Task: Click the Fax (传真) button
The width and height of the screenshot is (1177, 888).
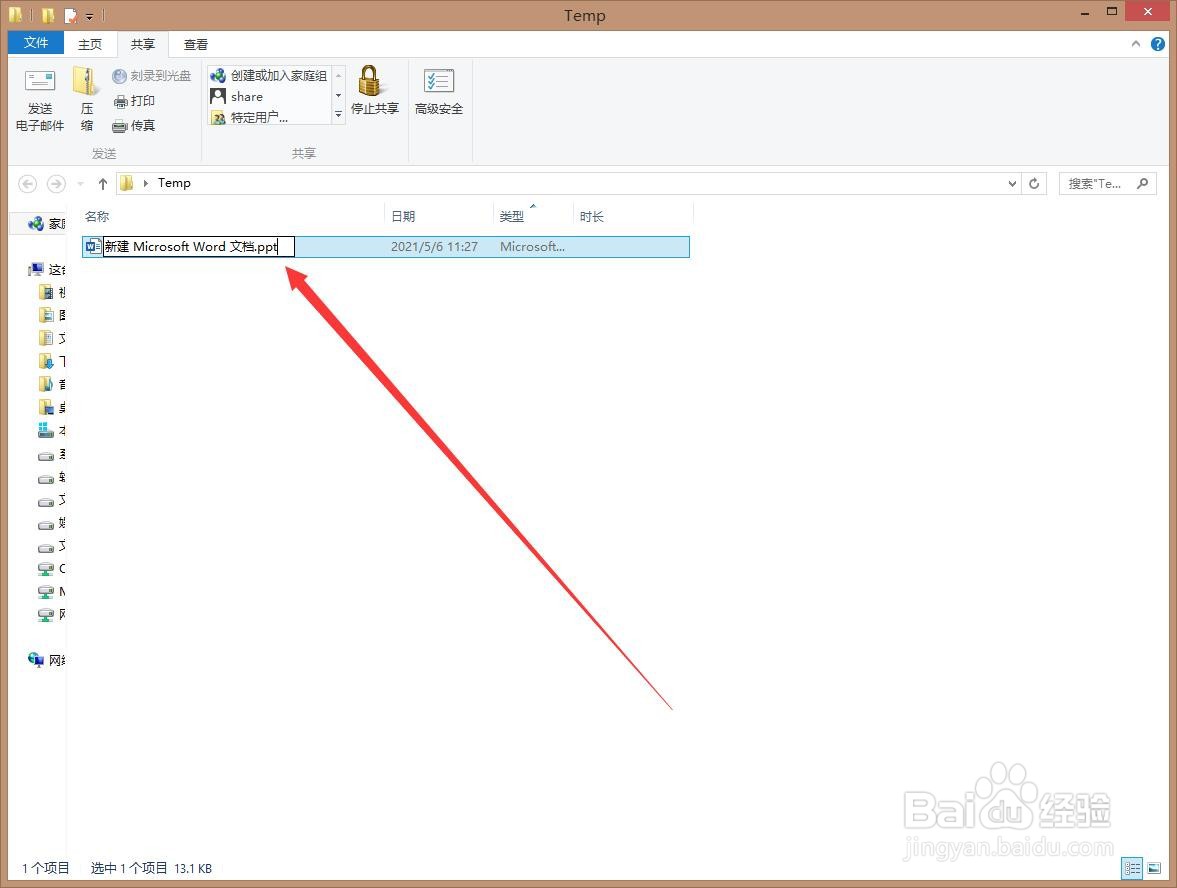Action: point(134,125)
